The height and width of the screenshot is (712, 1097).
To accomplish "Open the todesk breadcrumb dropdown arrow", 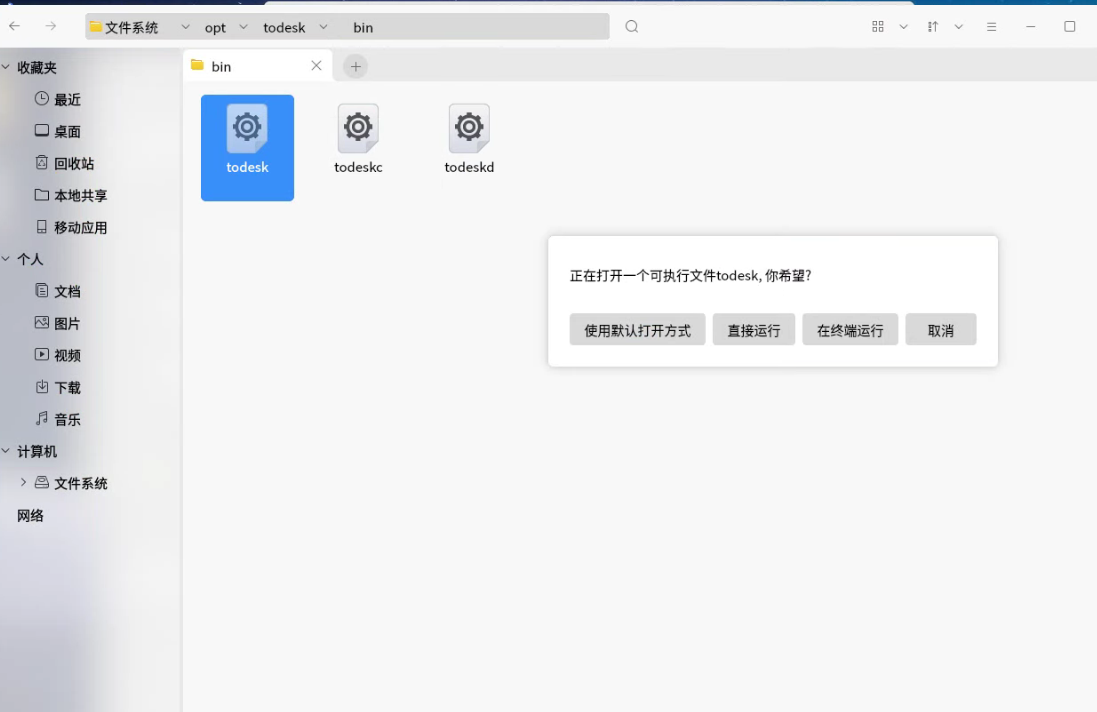I will coord(323,27).
